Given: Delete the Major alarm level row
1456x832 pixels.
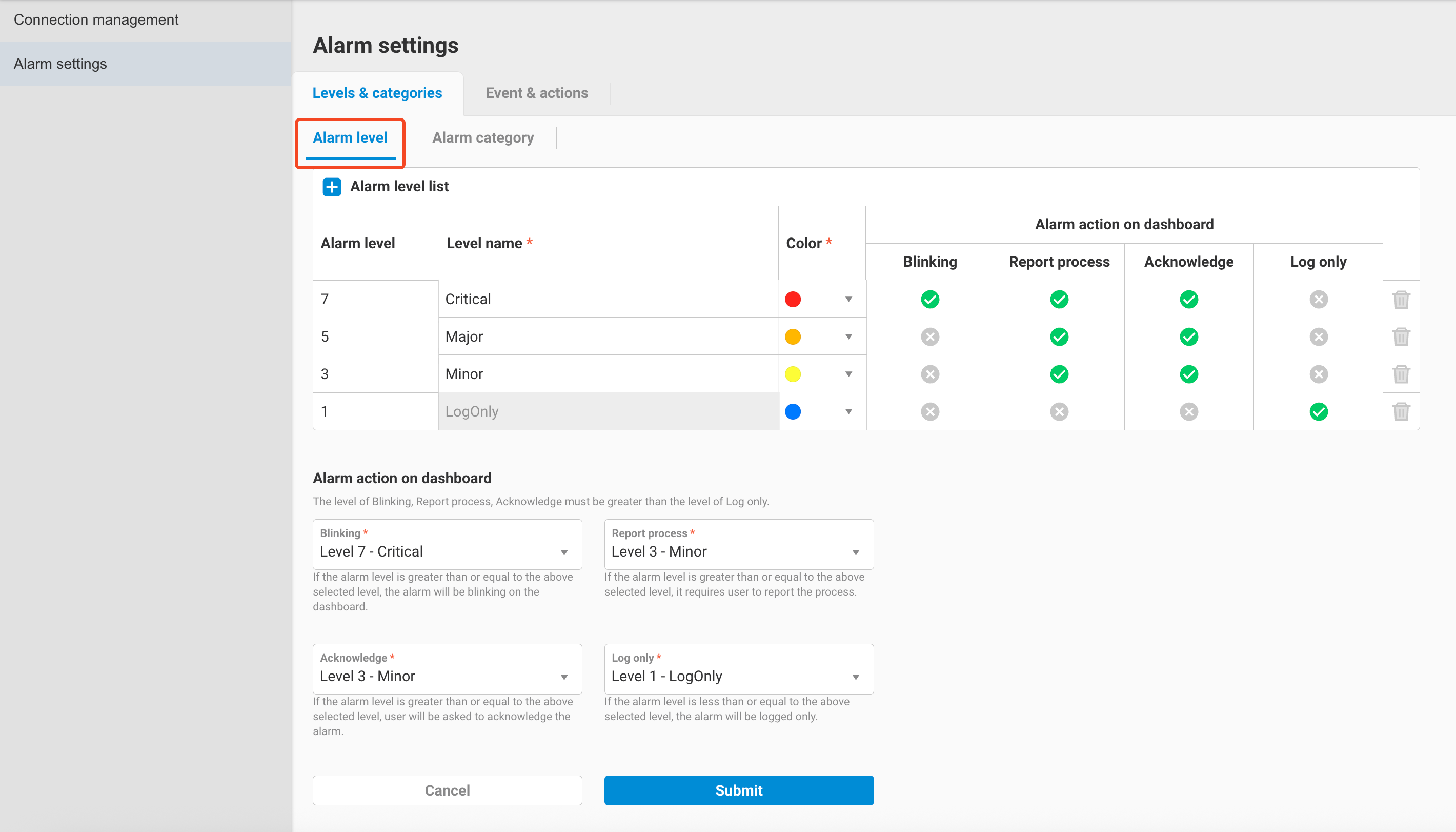Looking at the screenshot, I should (x=1401, y=336).
